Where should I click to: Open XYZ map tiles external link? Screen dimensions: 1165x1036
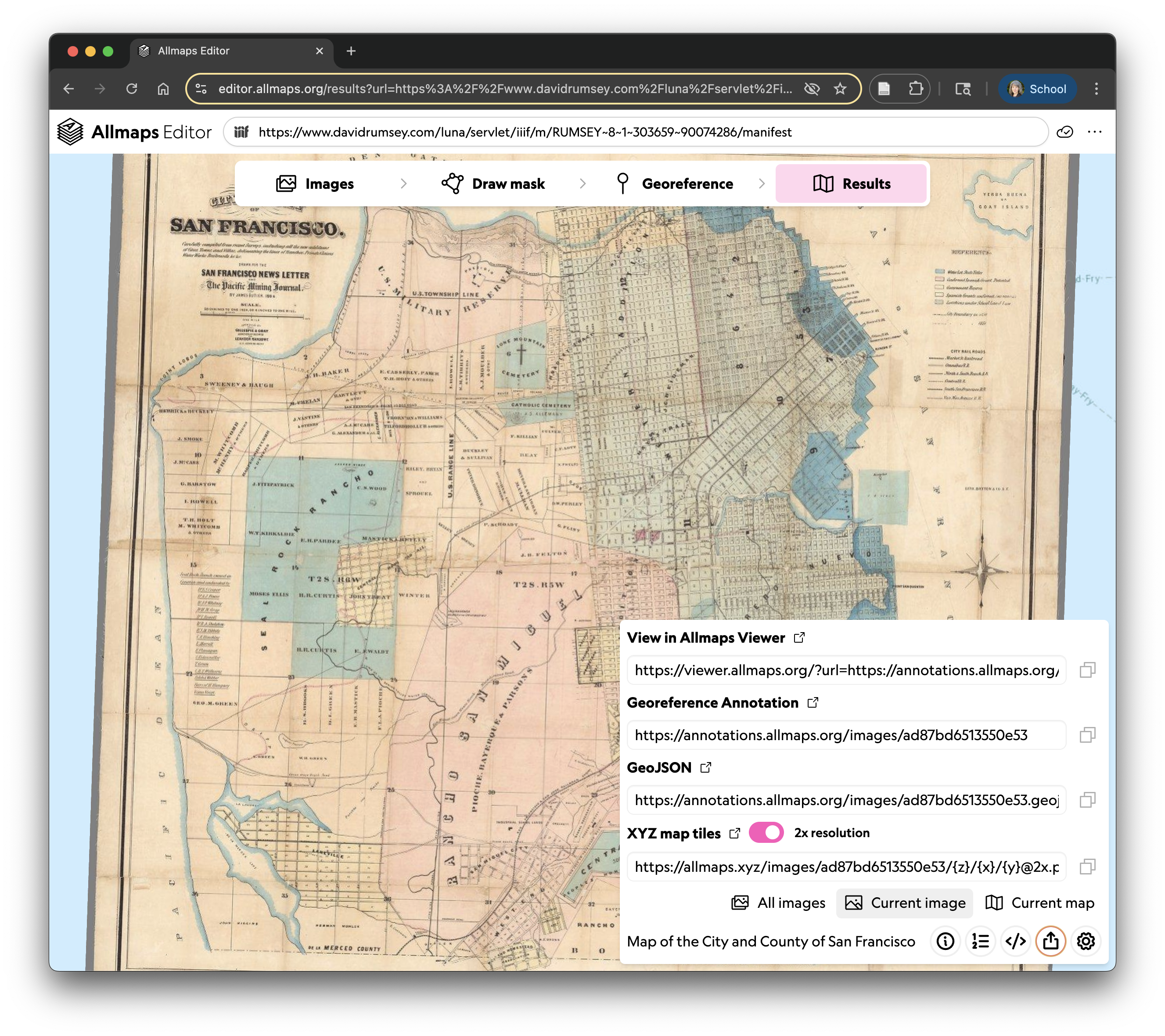tap(735, 833)
